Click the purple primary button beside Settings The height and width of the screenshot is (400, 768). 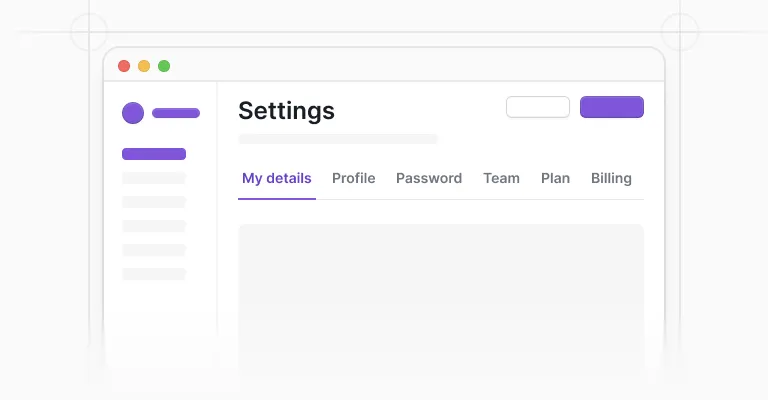(612, 107)
